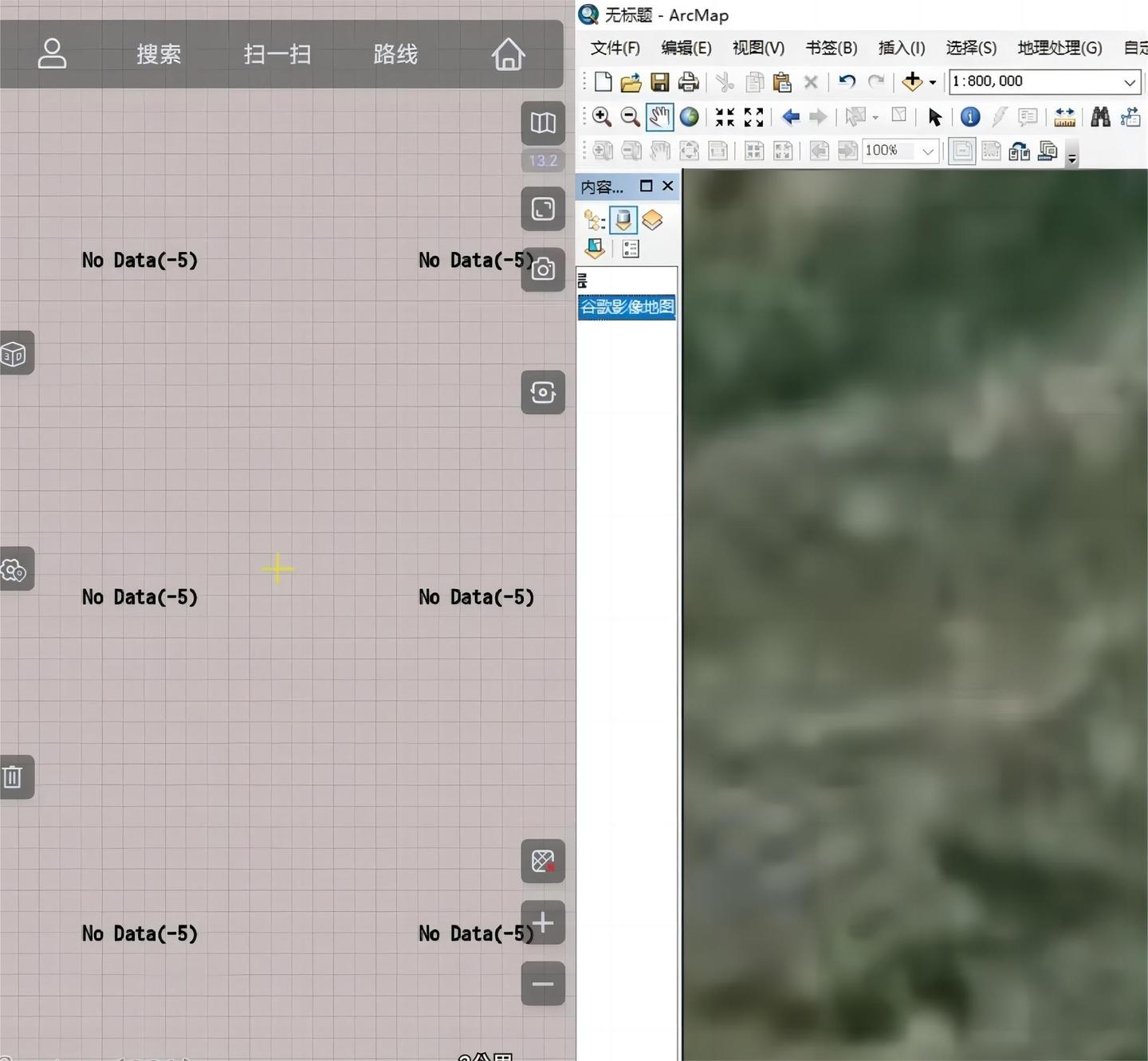Open the 文件(F) menu in ArcMap
This screenshot has width=1148, height=1061.
pyautogui.click(x=615, y=48)
